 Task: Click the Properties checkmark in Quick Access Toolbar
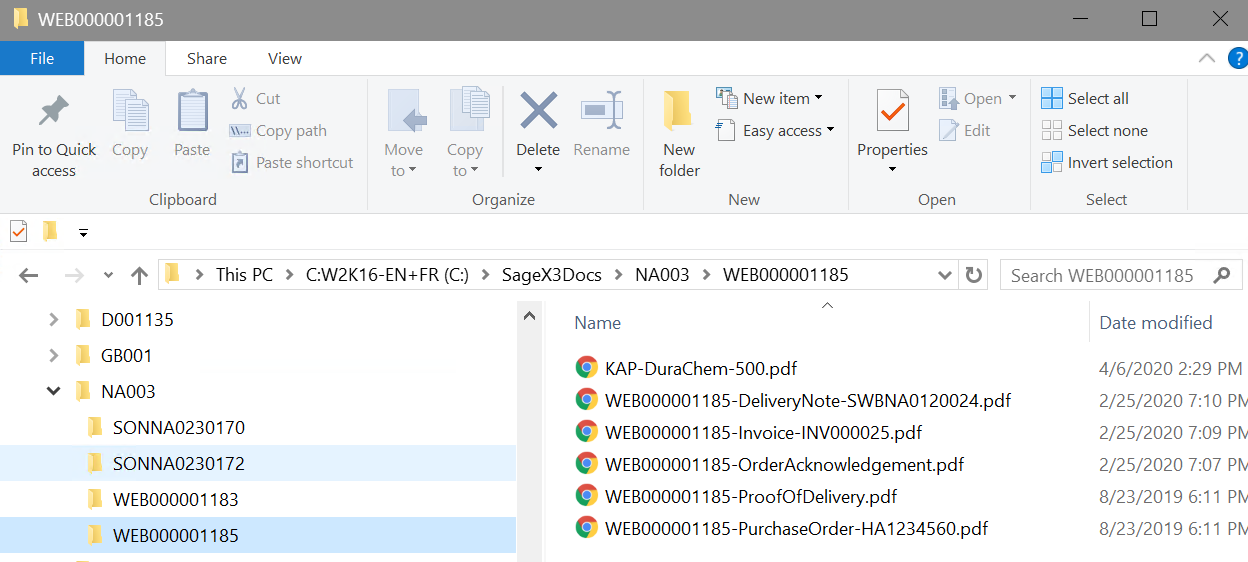tap(18, 232)
